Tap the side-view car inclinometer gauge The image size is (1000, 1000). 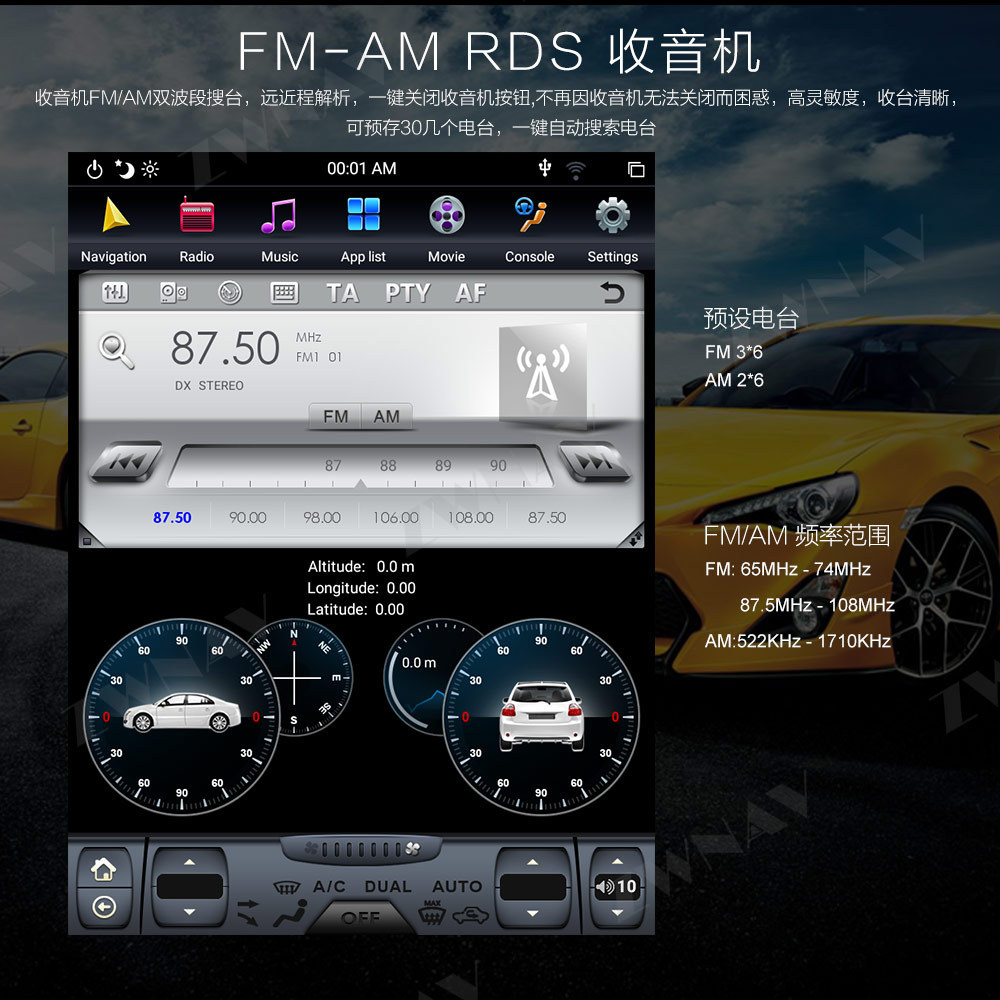(182, 716)
